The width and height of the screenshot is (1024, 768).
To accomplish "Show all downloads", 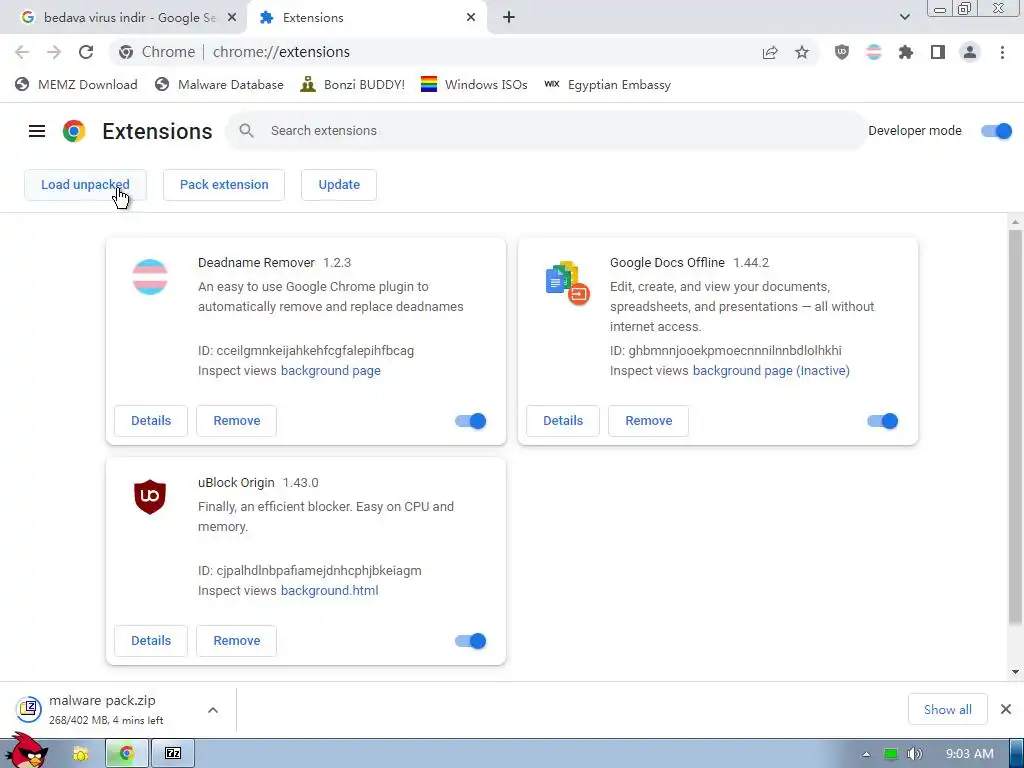I will [948, 710].
